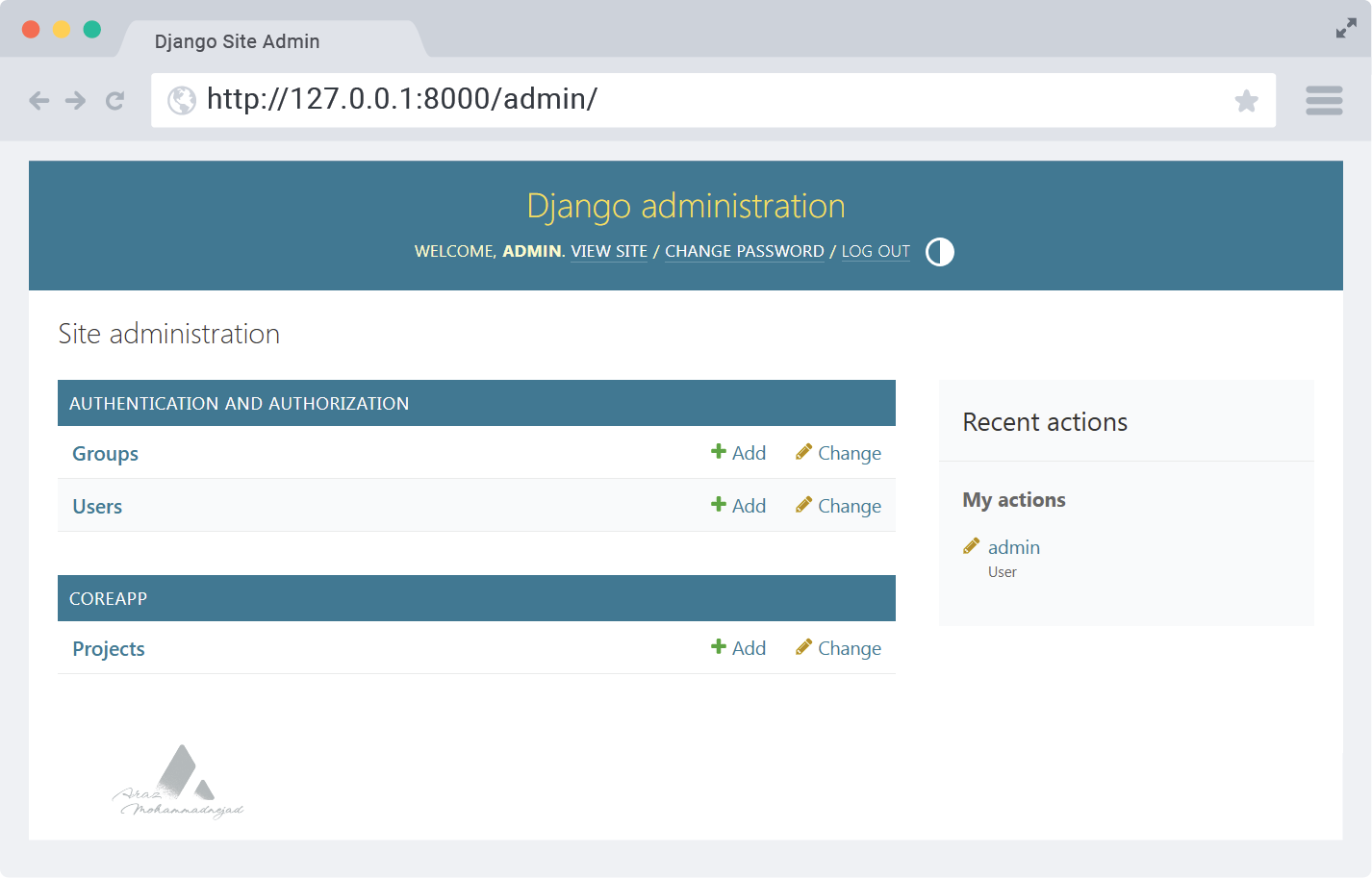Click the Site administration heading

coord(169,334)
